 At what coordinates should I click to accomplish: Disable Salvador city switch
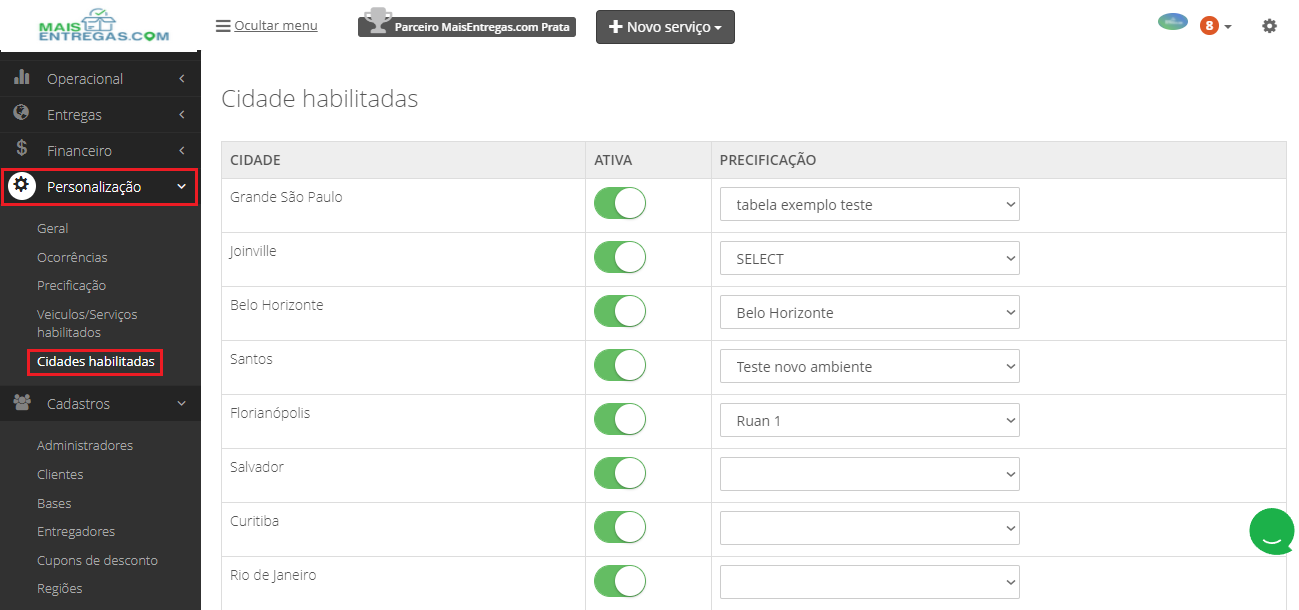(620, 474)
